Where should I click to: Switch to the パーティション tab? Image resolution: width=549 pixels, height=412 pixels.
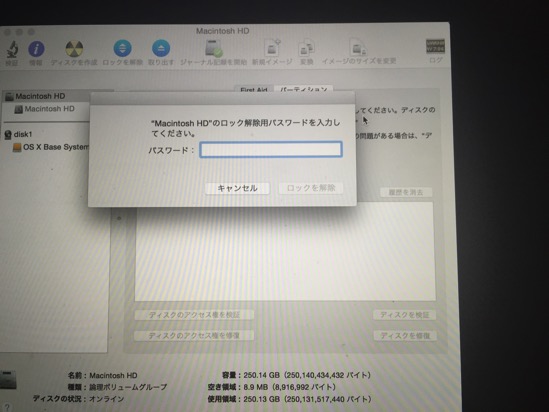[x=304, y=89]
